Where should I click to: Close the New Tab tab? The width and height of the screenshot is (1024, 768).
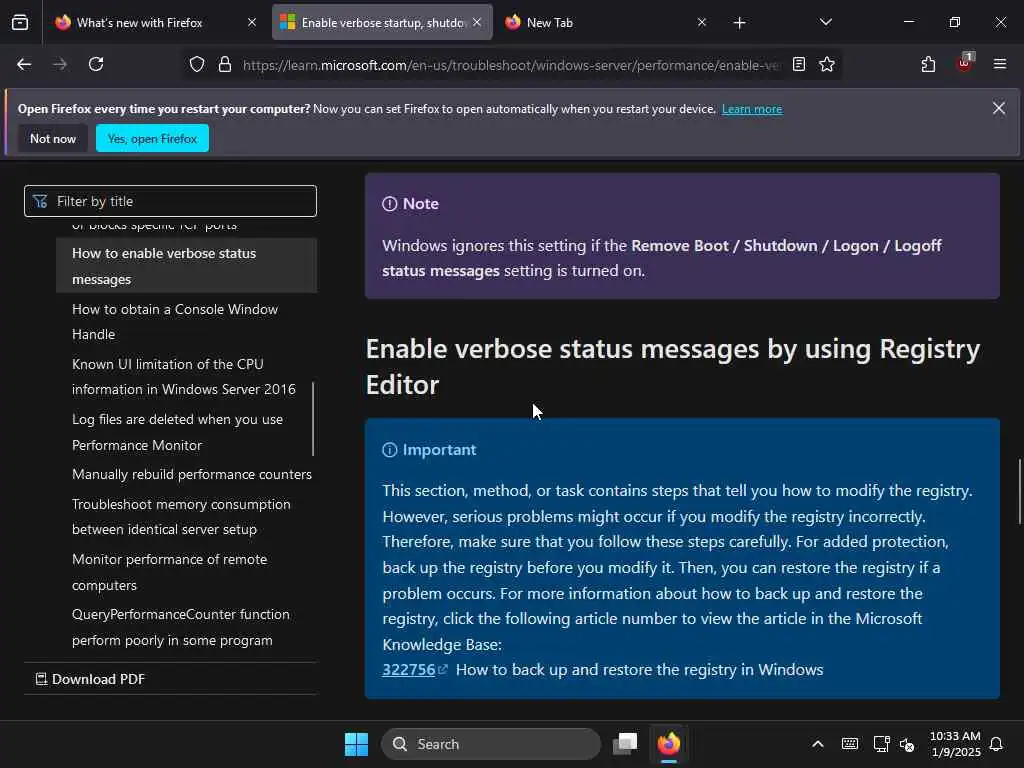701,22
